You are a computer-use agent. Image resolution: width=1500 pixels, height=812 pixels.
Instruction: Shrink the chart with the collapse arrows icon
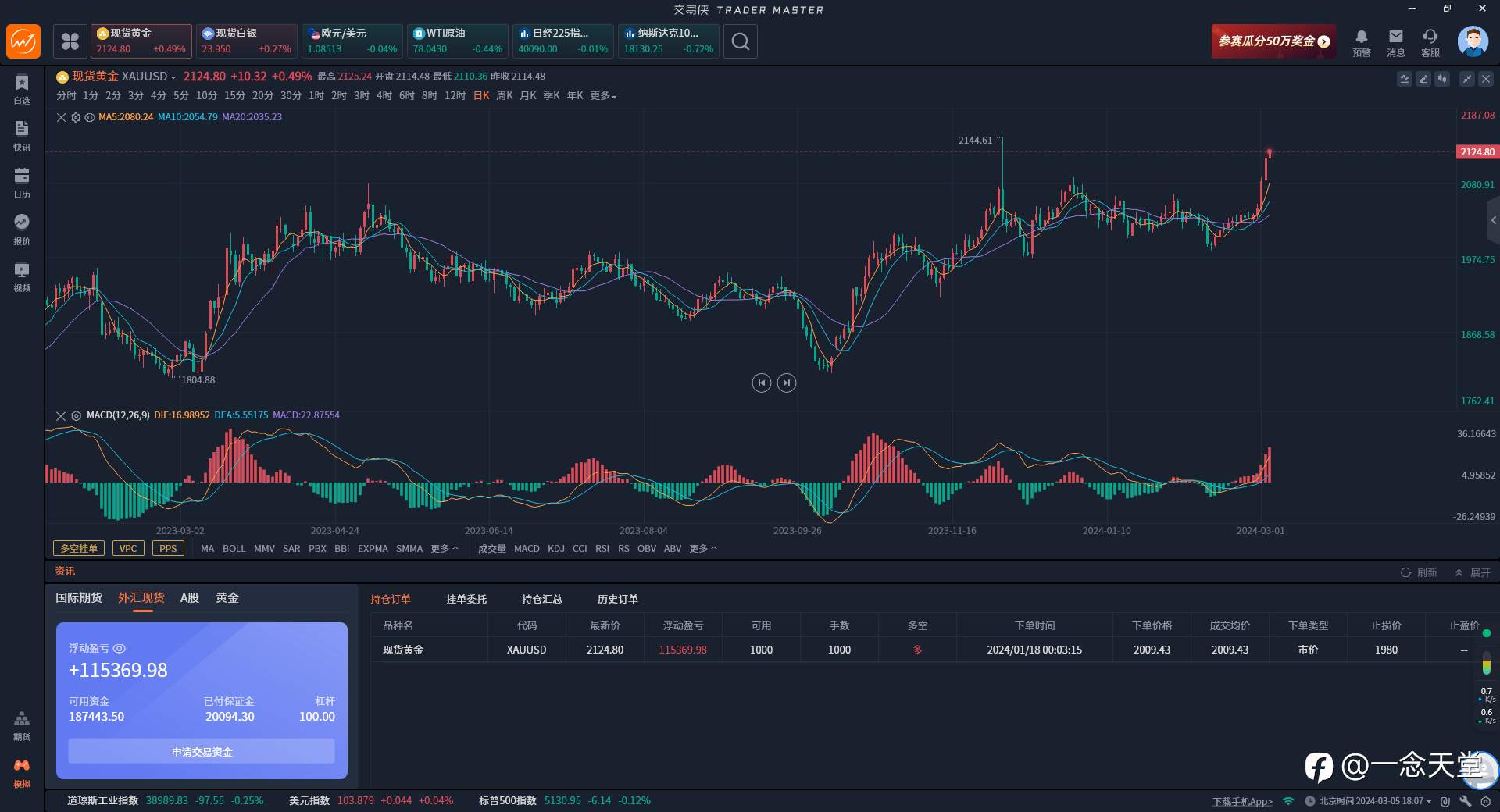pos(1467,79)
